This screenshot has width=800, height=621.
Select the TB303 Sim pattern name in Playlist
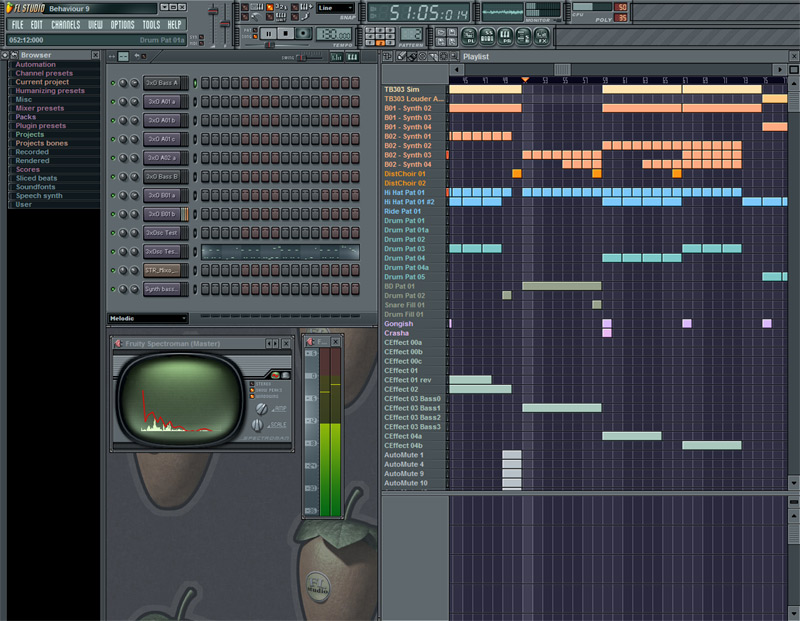(402, 89)
